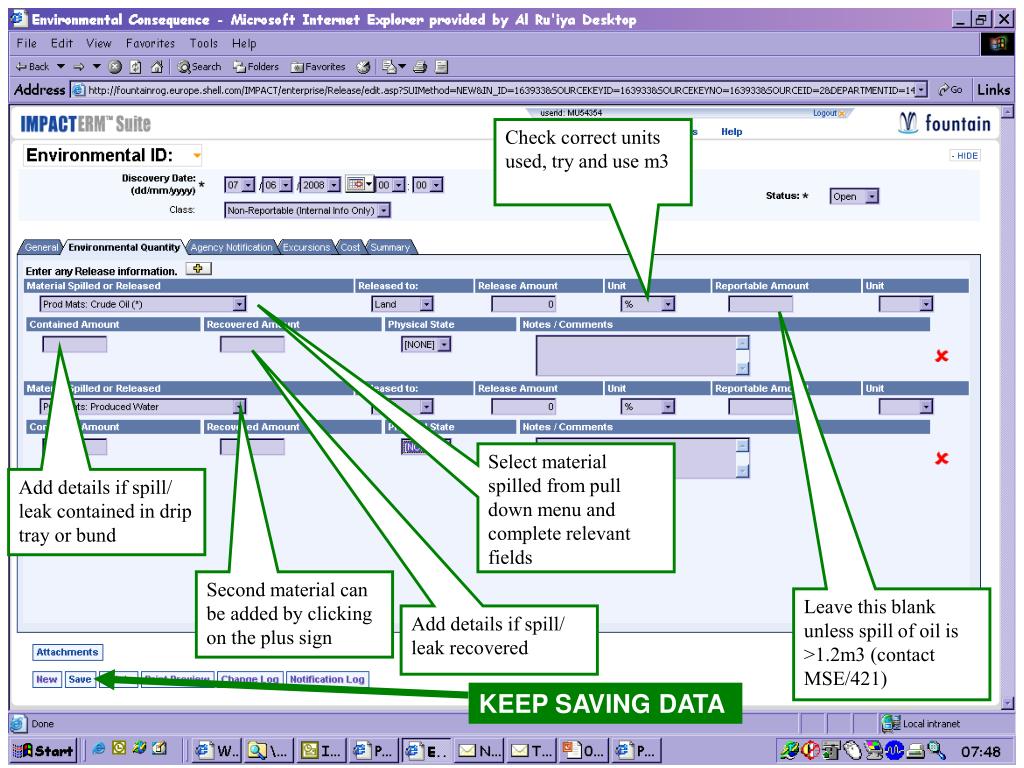
Task: Delete the Crude Oil release row
Action: click(x=941, y=356)
